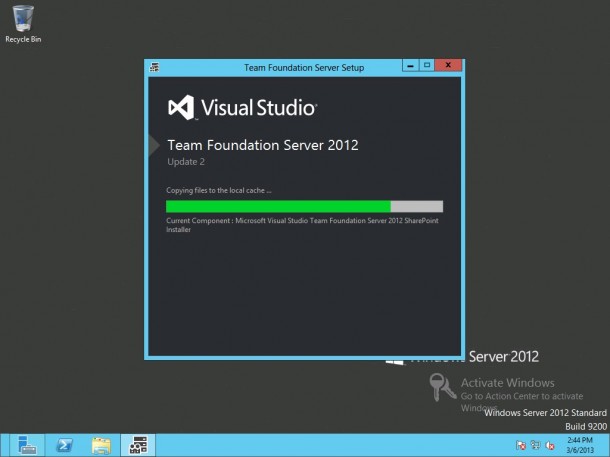This screenshot has height=457, width=610.
Task: Maximize the Team Foundation Server Setup window
Action: pos(427,65)
